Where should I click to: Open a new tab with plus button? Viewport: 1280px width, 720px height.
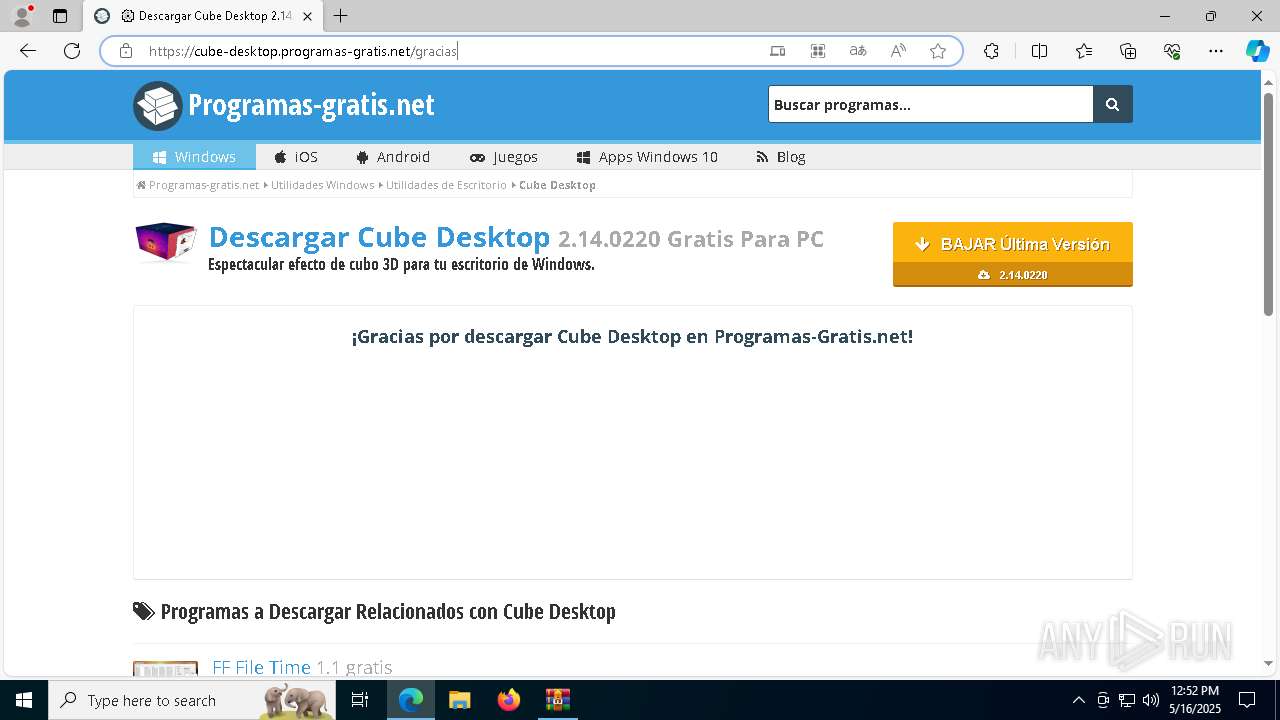tap(341, 16)
